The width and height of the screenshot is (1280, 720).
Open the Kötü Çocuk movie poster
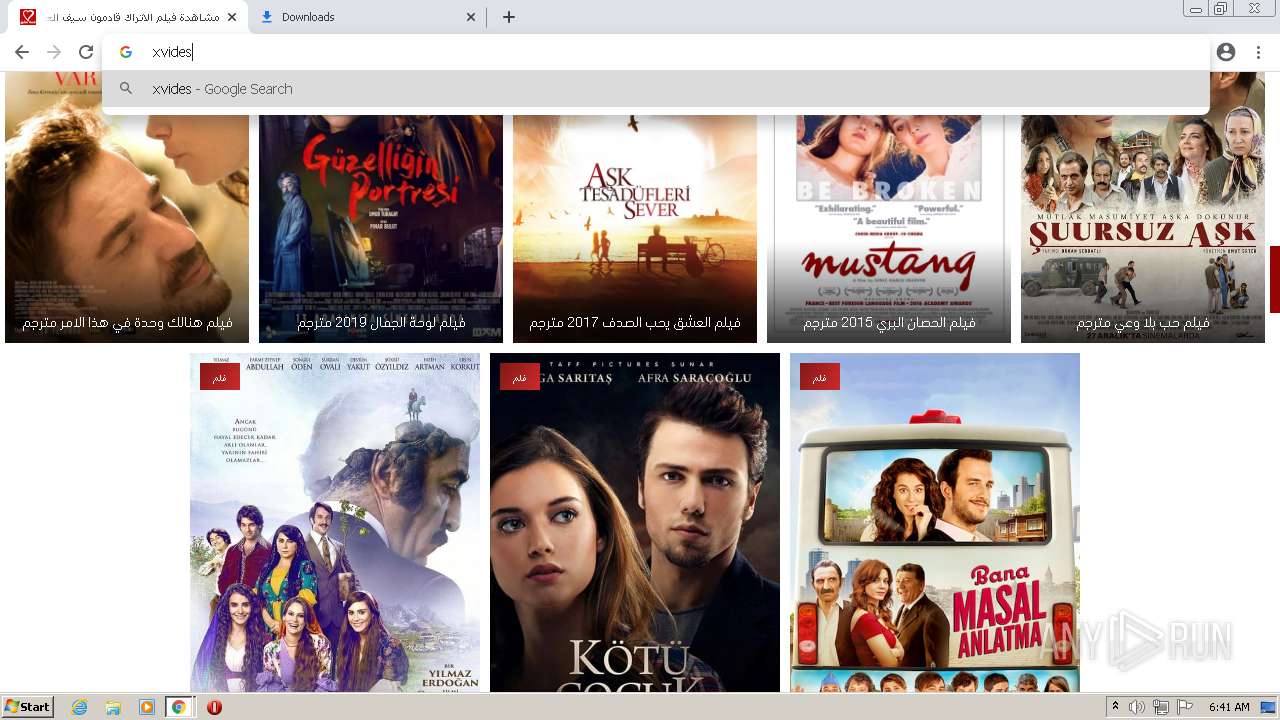coord(635,522)
